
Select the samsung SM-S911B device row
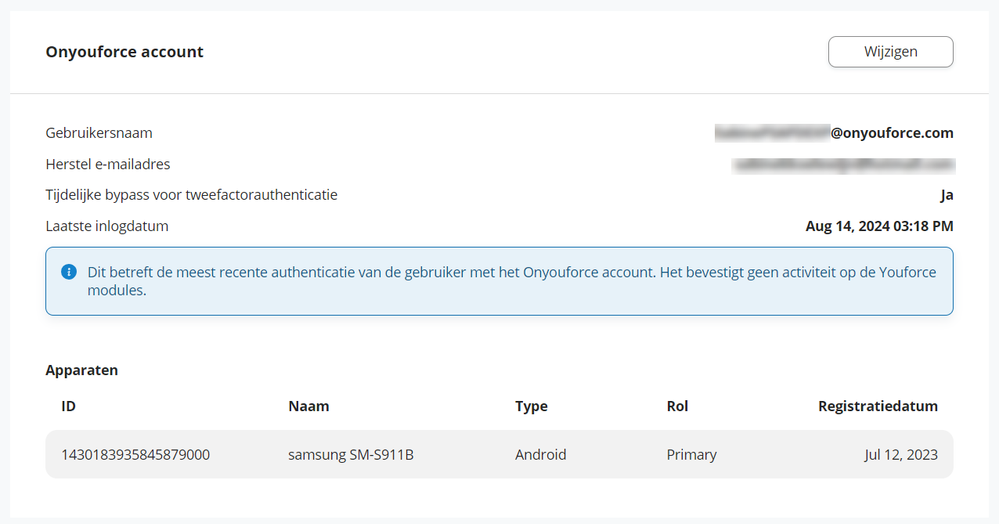[x=351, y=455]
